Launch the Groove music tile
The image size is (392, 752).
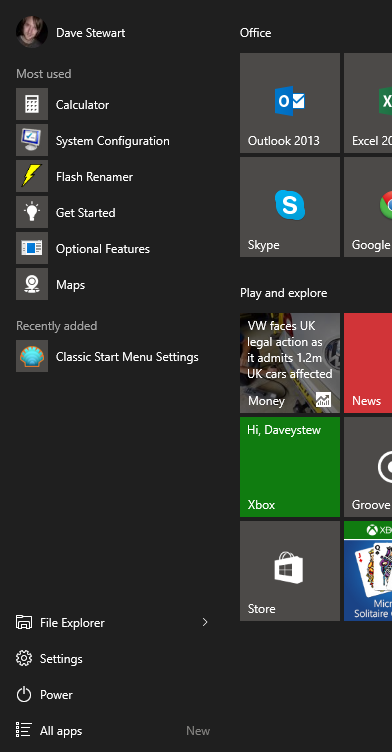coord(368,467)
